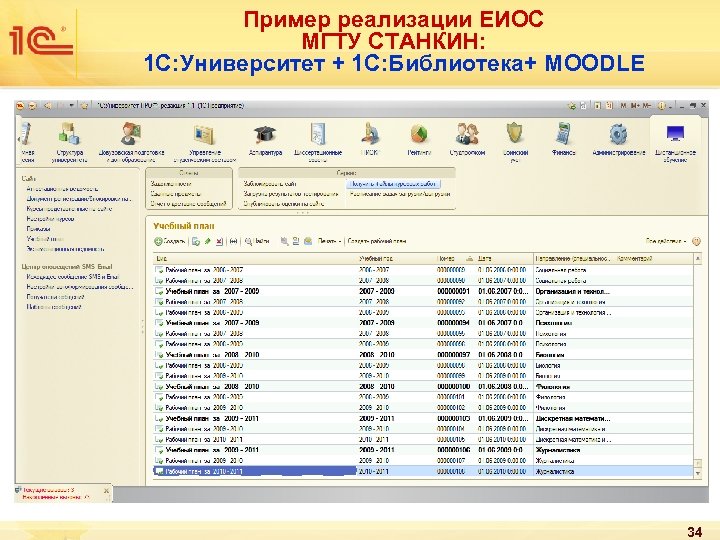Click the calculator icon in title bar
This screenshot has height=540, width=720.
pyautogui.click(x=597, y=106)
